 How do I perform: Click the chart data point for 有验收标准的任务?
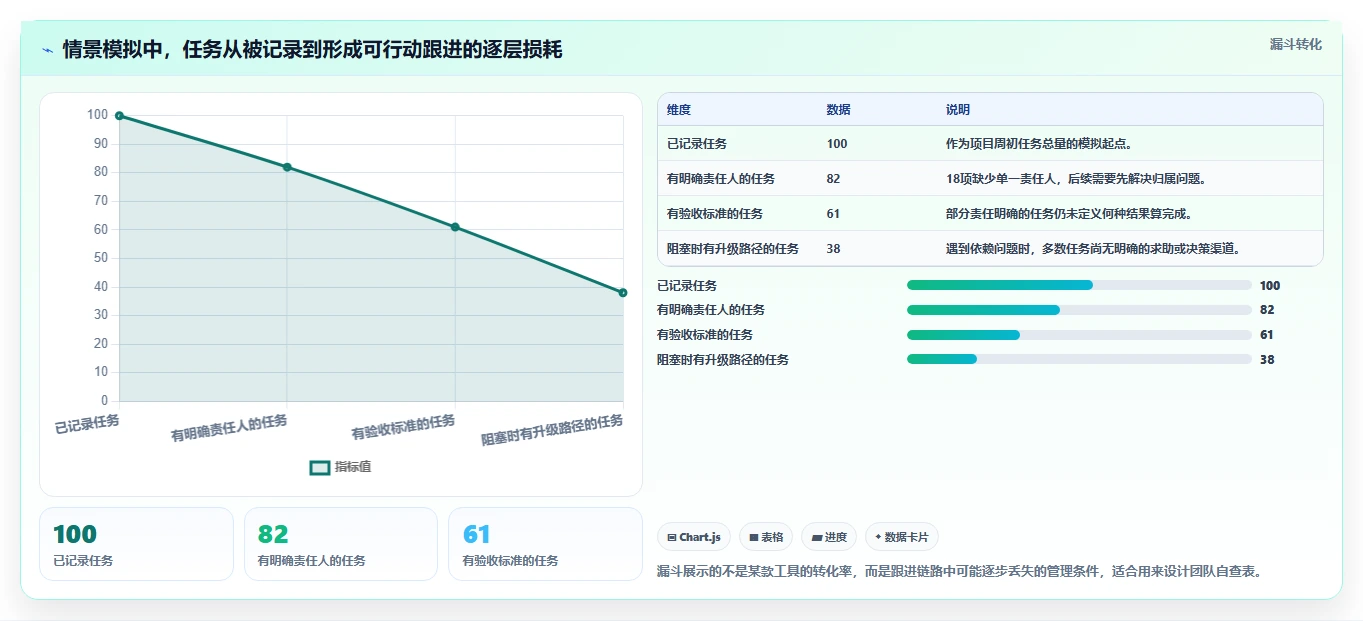tap(455, 227)
